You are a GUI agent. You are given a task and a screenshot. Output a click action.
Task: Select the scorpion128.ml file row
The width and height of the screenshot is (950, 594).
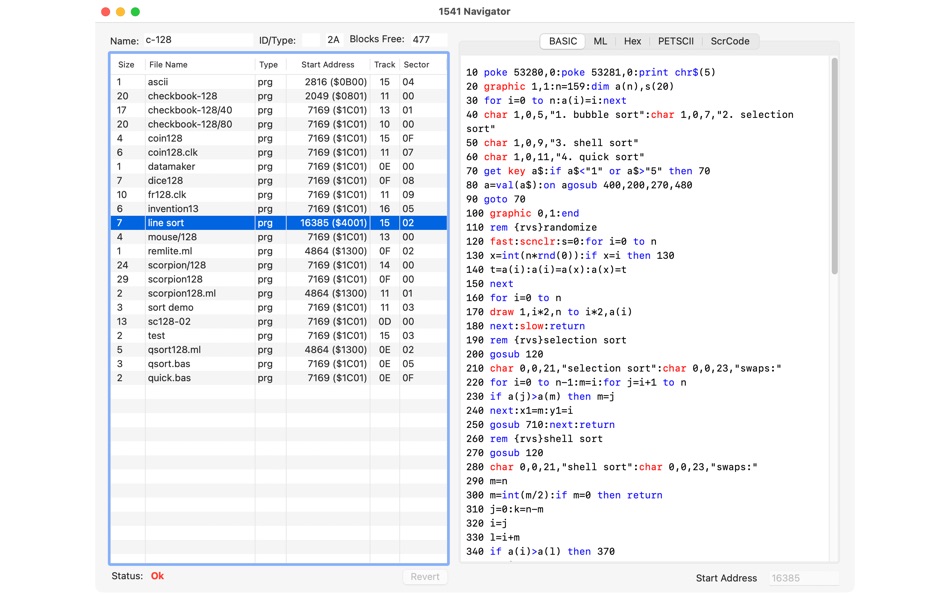(x=279, y=293)
